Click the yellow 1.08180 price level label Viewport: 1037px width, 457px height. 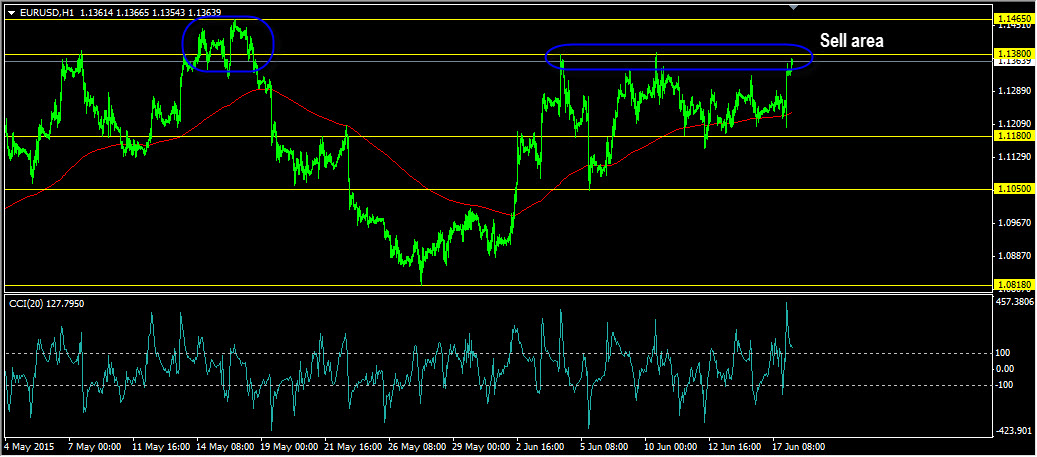[1014, 285]
